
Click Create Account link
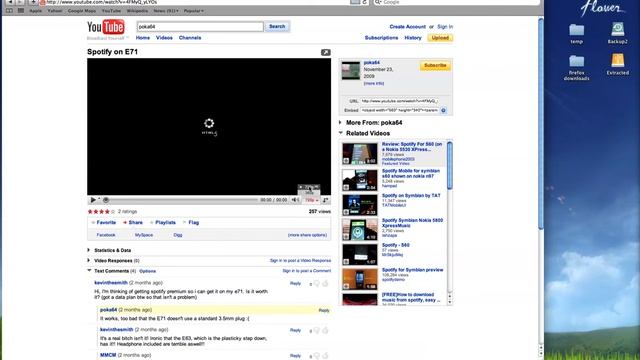tap(407, 27)
